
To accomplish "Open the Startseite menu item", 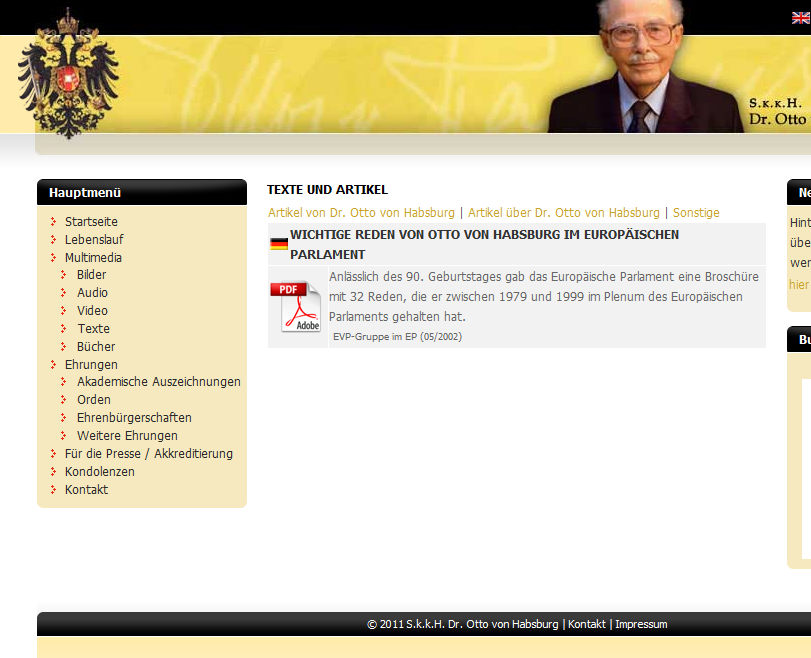I will click(x=91, y=222).
